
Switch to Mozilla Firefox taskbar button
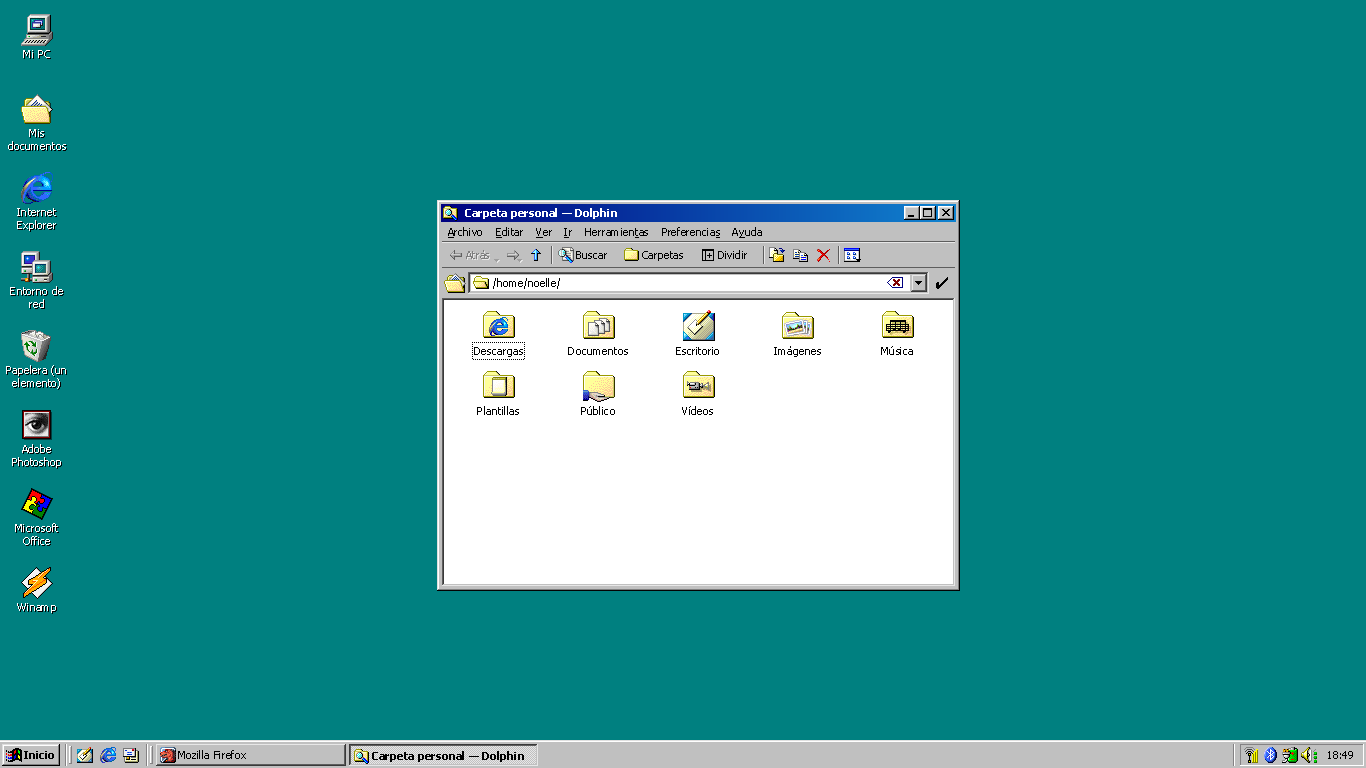coord(250,755)
